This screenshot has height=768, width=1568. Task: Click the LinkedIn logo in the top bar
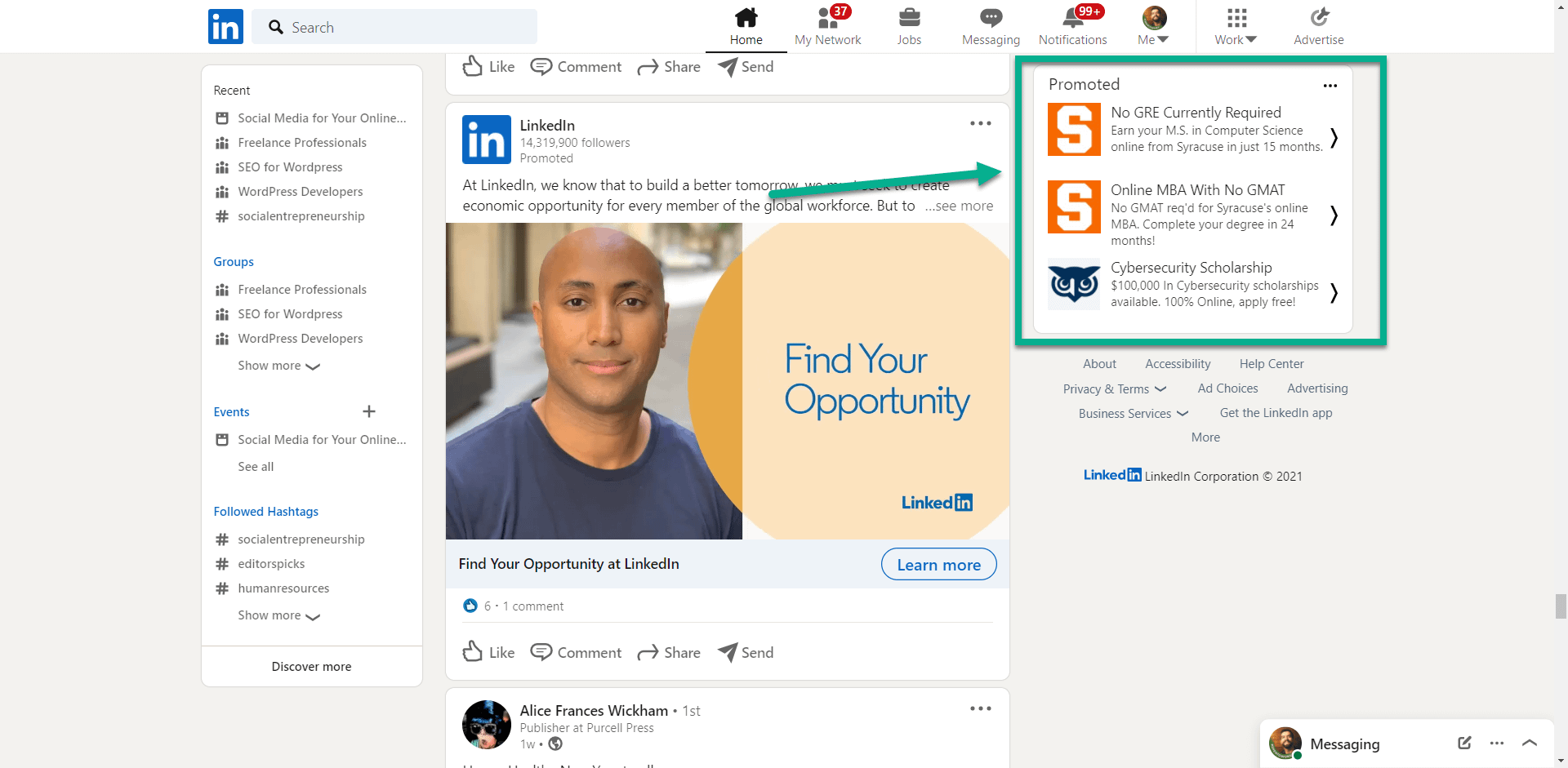(x=225, y=26)
